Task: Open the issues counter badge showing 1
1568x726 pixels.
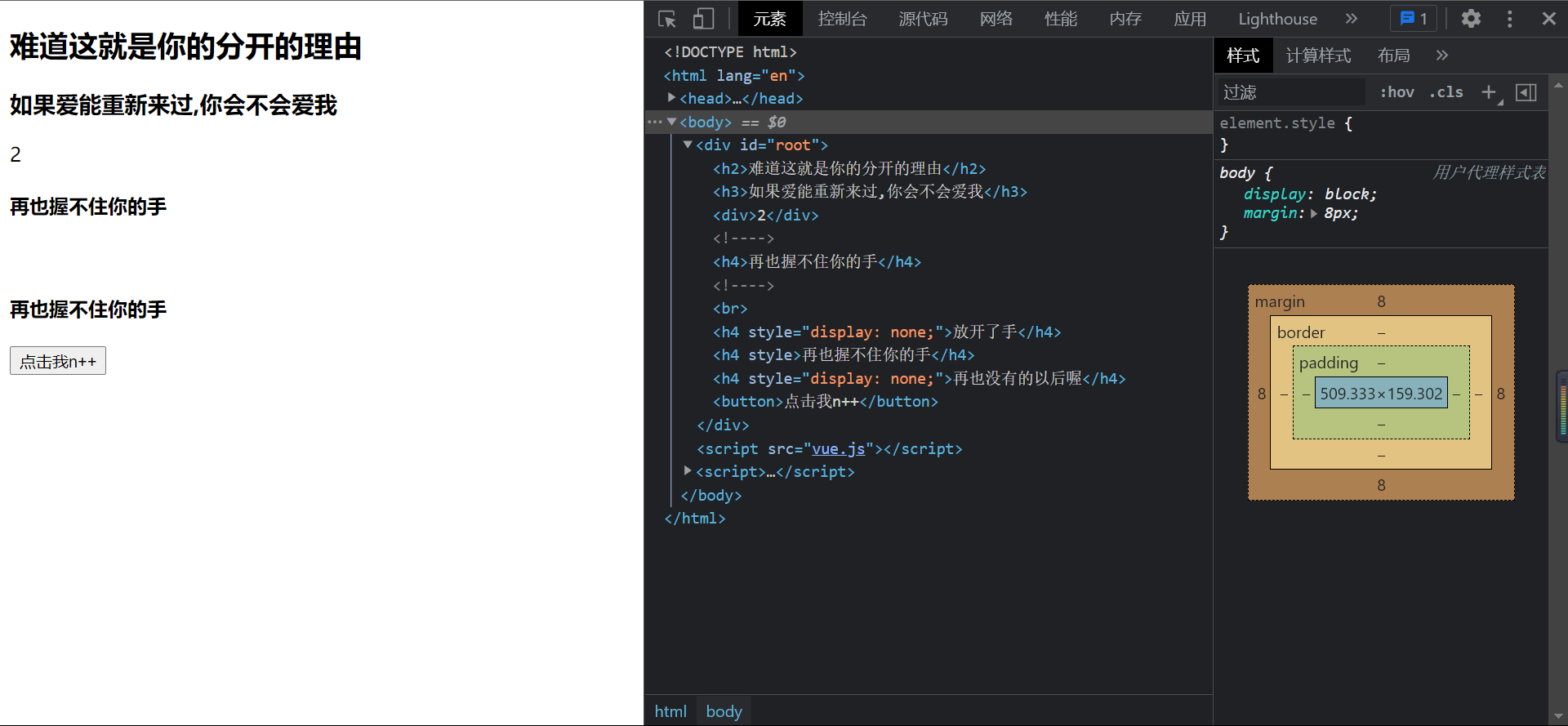Action: tap(1414, 19)
